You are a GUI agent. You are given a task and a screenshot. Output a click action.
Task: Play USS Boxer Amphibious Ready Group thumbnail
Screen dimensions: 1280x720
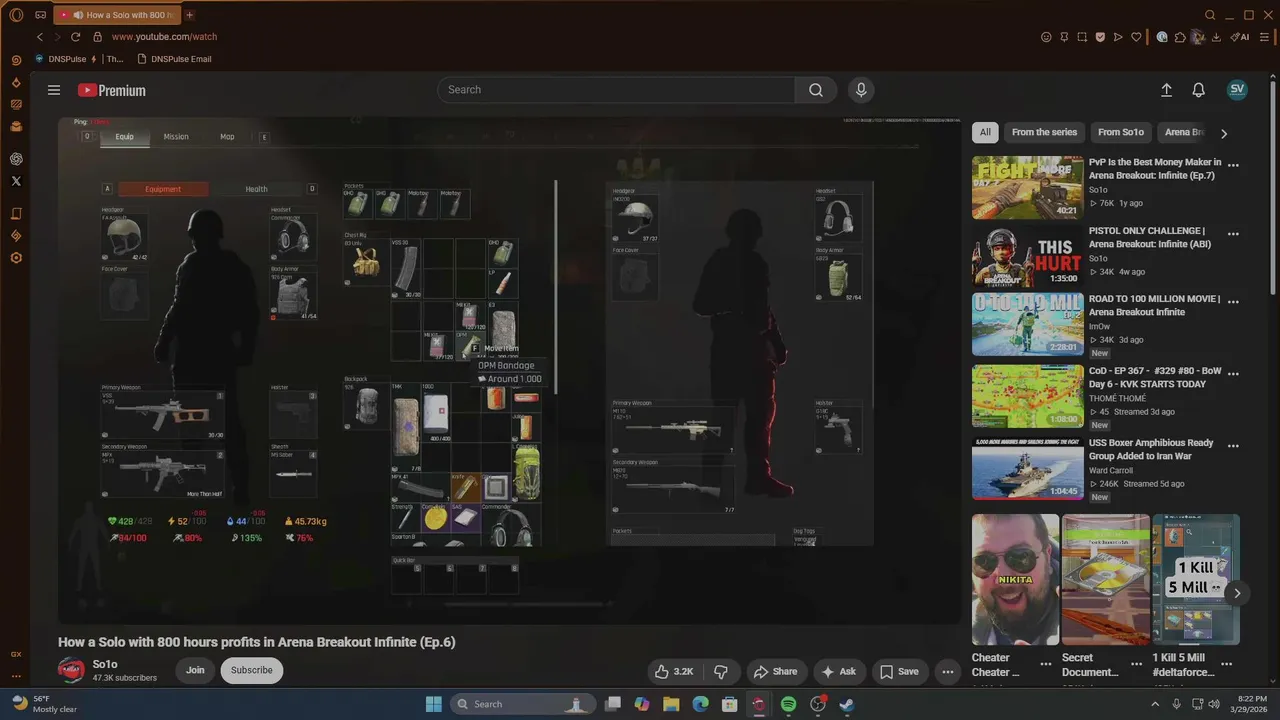[1027, 468]
